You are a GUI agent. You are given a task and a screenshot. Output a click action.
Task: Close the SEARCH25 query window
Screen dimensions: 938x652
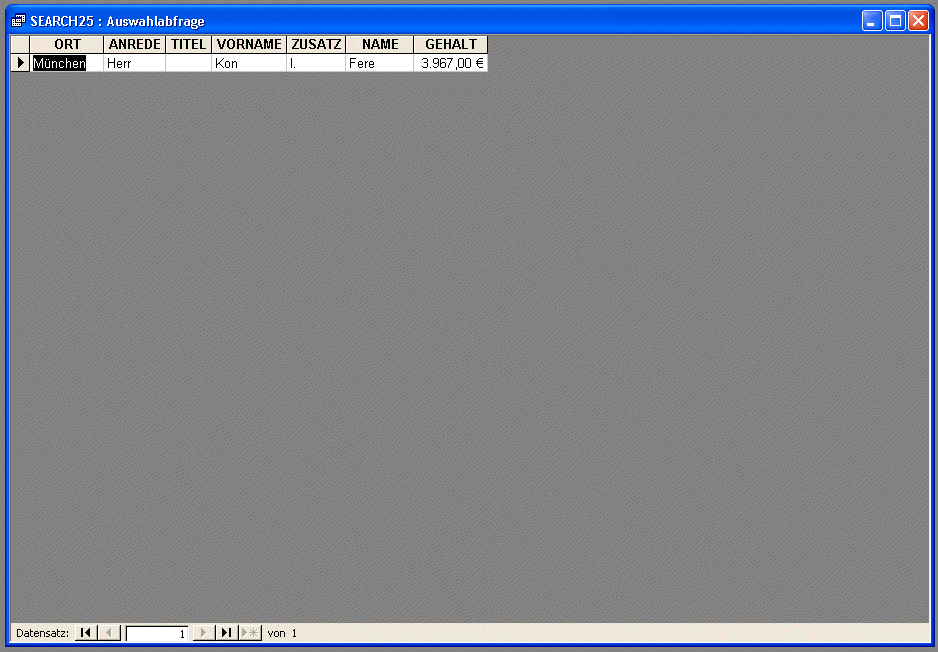click(x=918, y=21)
